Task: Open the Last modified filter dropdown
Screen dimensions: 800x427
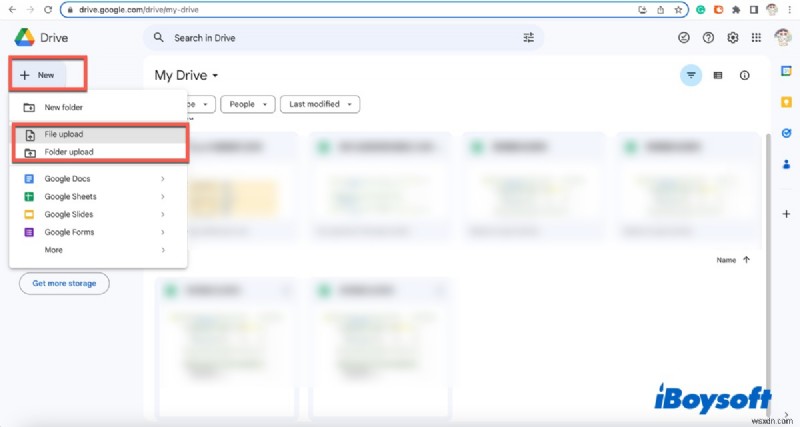Action: point(320,104)
